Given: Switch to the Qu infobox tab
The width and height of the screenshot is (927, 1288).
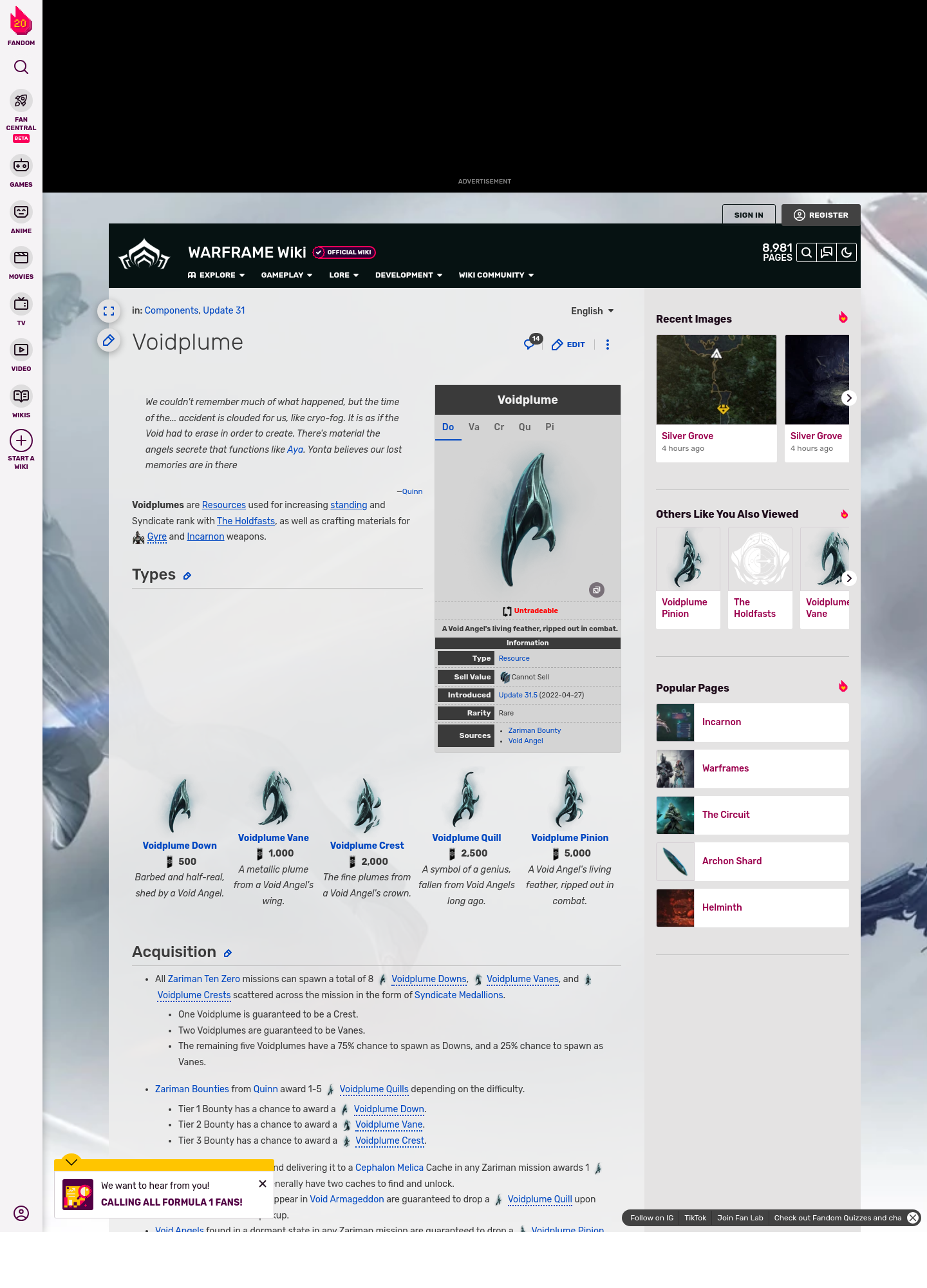Looking at the screenshot, I should click(525, 427).
